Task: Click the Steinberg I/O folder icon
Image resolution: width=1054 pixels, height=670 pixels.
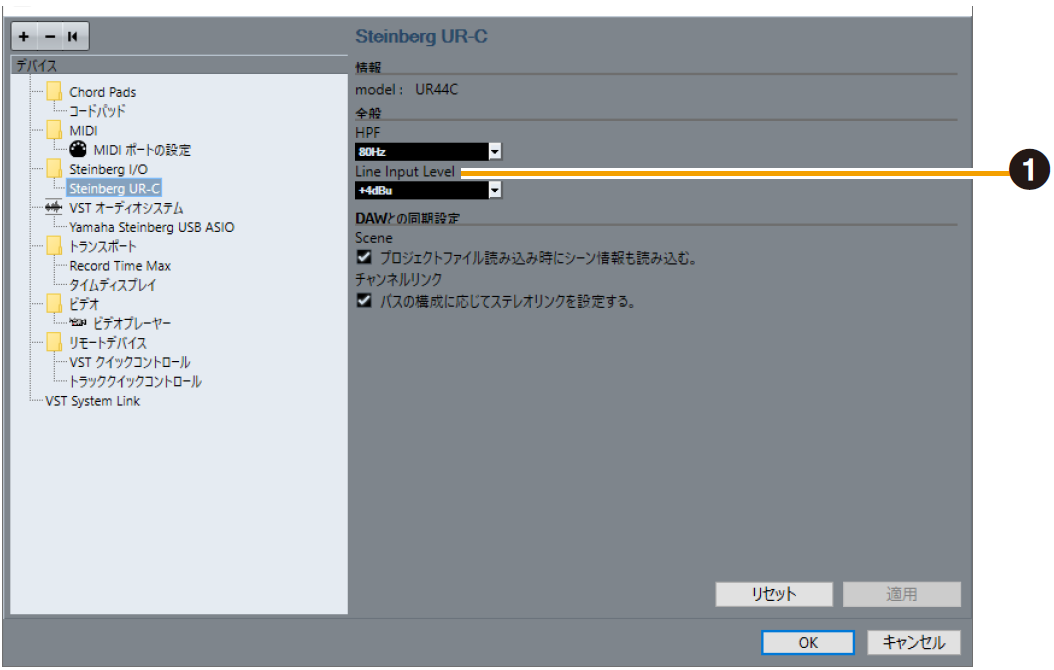Action: (x=55, y=169)
